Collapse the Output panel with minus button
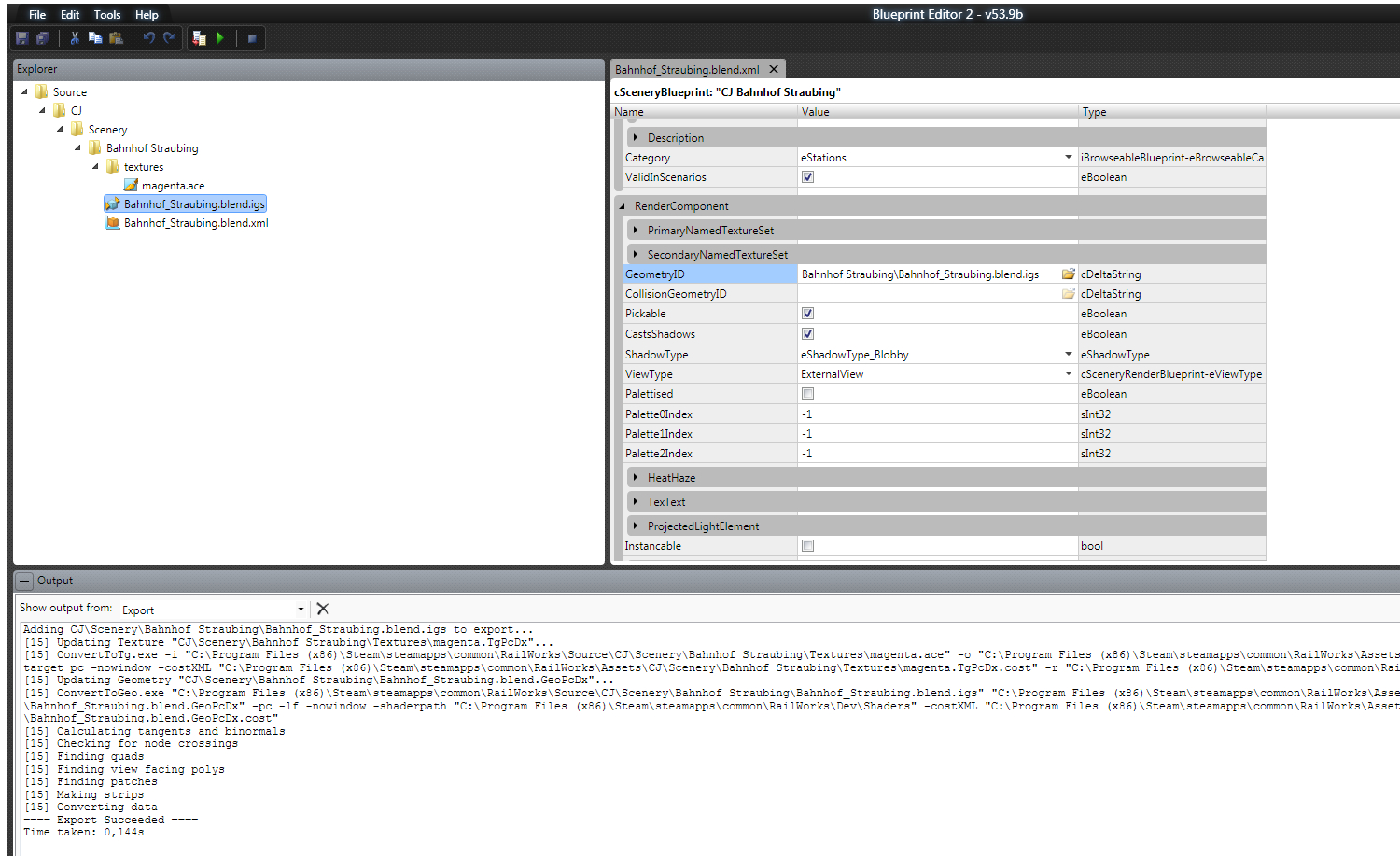The width and height of the screenshot is (1400, 856). pos(25,581)
